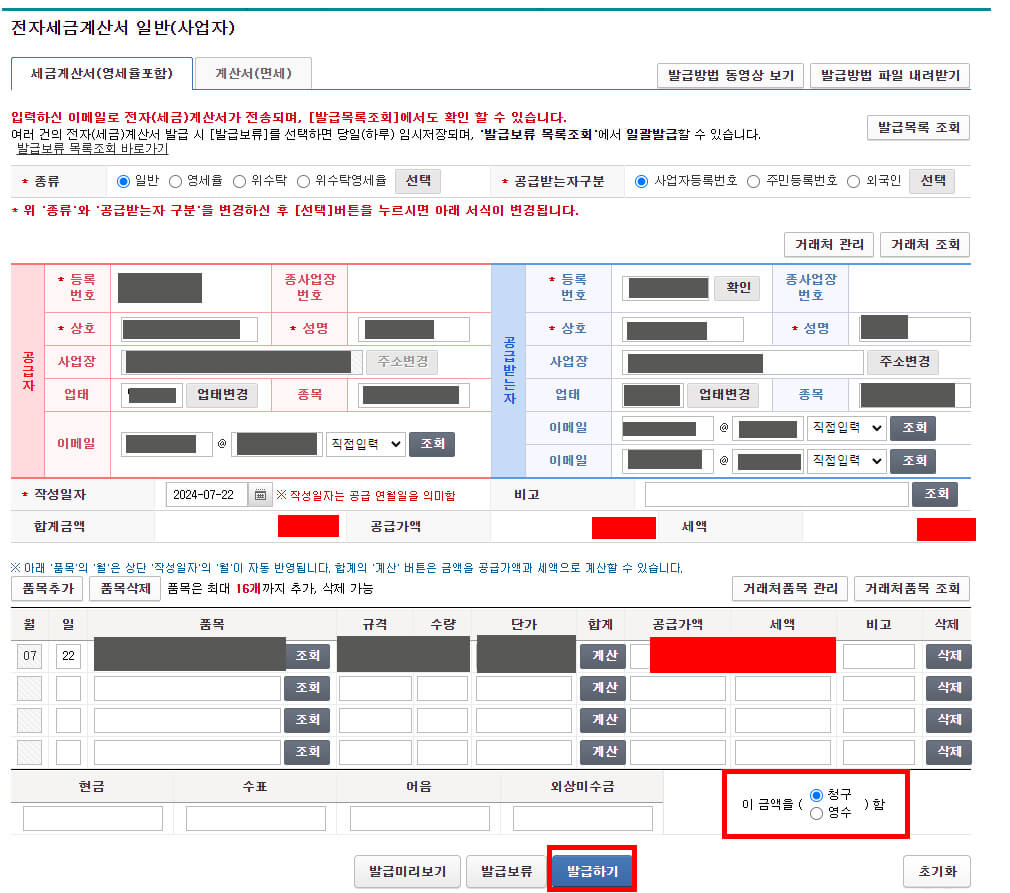Open 거래처품목 관리
The width and height of the screenshot is (1010, 893).
click(x=789, y=588)
